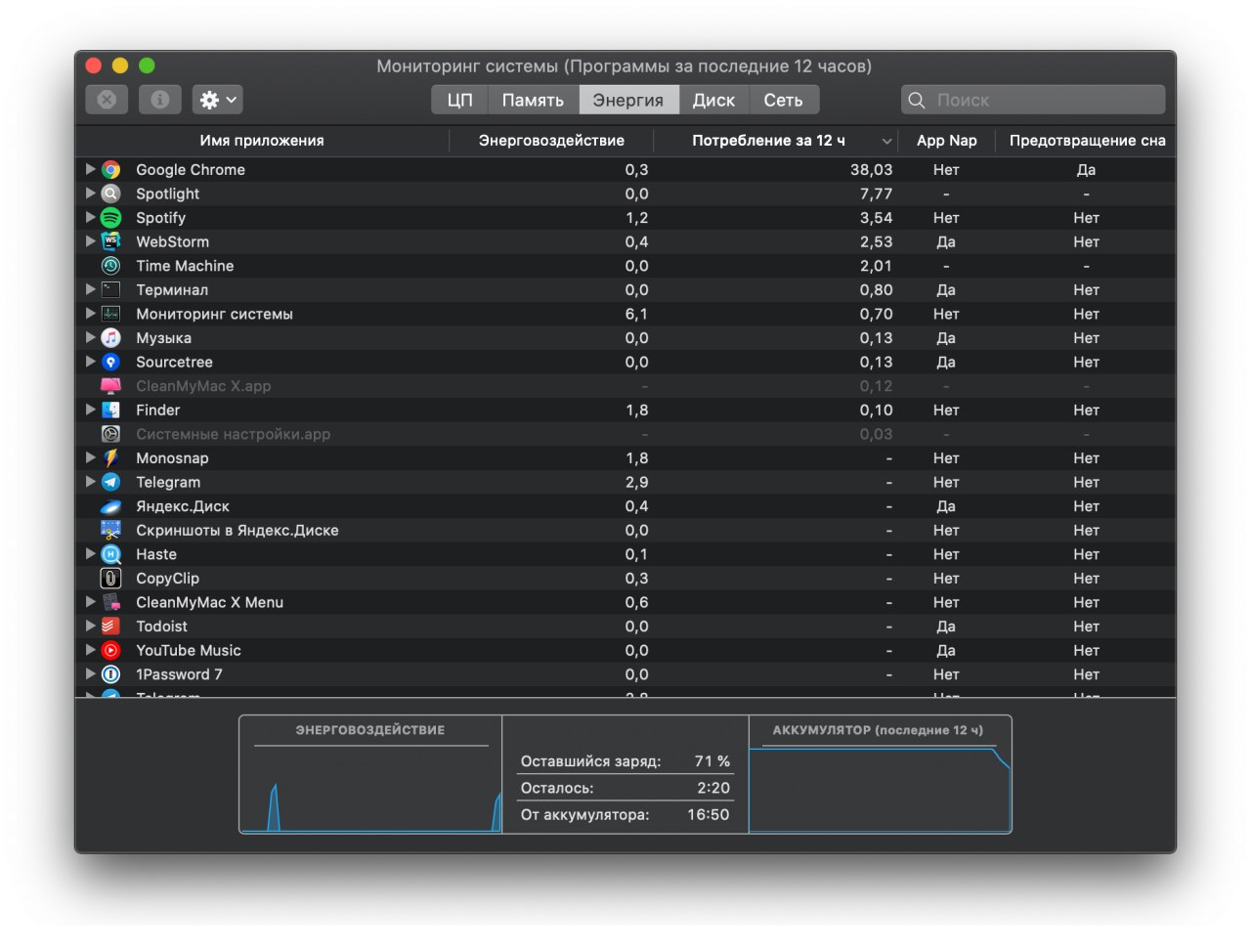Switch to the ЦП tab
Screen dimensions: 1251x952
click(459, 100)
